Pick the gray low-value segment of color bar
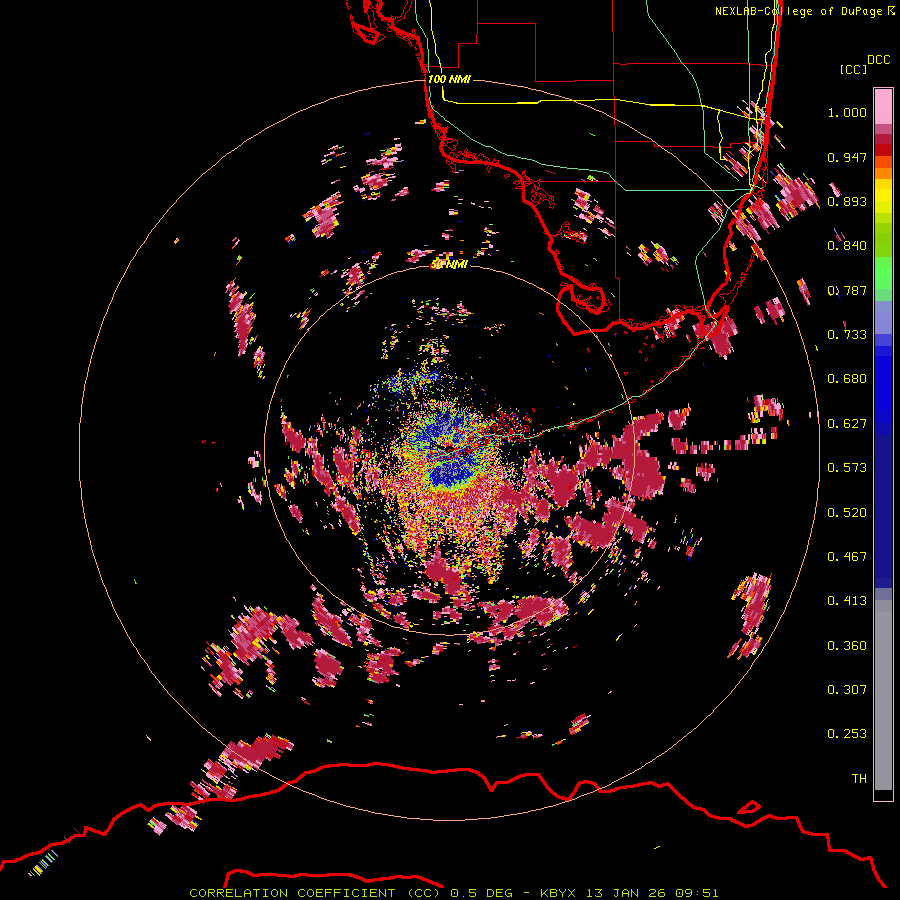Image resolution: width=900 pixels, height=900 pixels. pos(883,695)
